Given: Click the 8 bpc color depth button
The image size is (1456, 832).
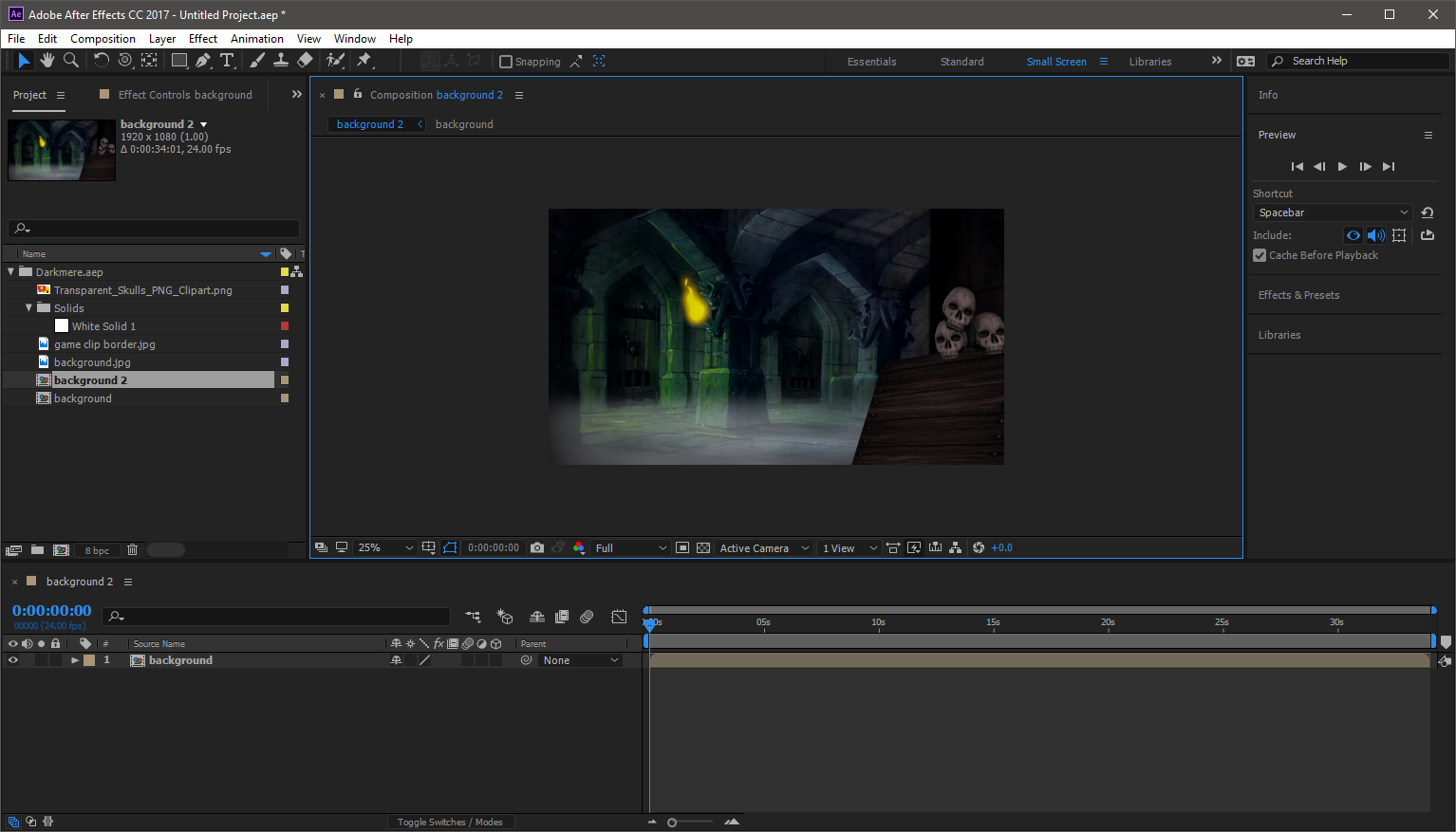Looking at the screenshot, I should click(x=97, y=550).
